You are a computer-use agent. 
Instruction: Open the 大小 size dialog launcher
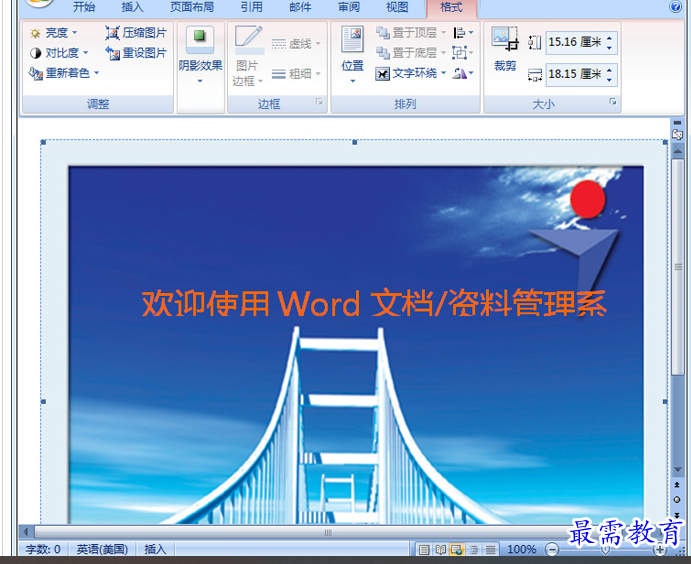tap(613, 102)
